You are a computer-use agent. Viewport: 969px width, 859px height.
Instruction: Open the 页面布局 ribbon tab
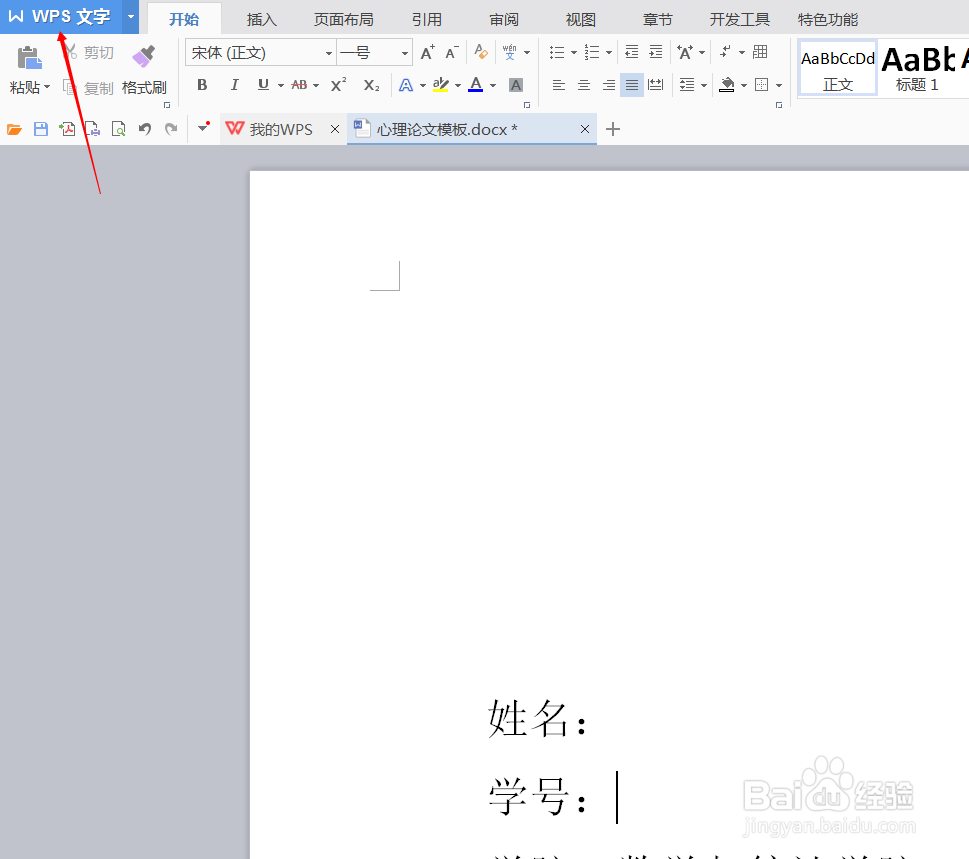point(344,19)
